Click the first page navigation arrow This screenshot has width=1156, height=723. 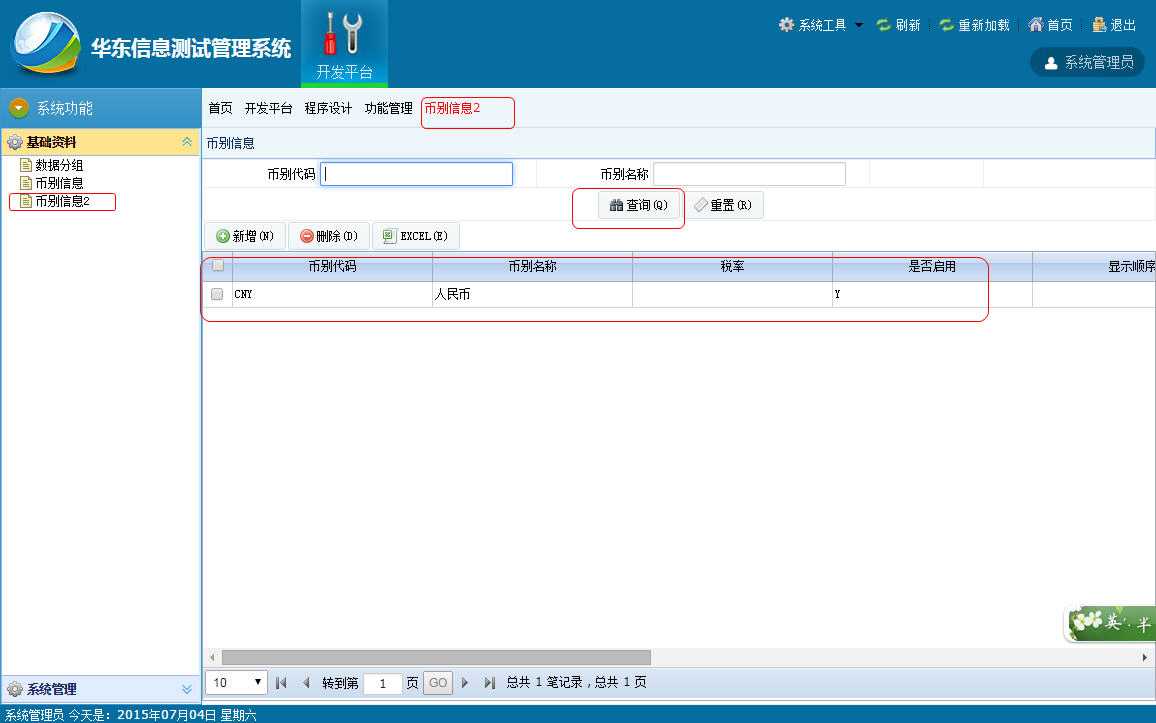tap(281, 682)
